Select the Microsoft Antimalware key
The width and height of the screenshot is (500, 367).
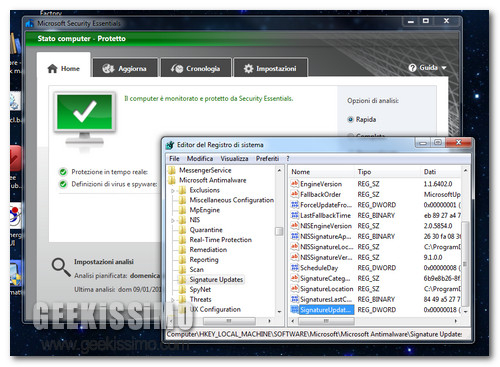click(x=213, y=180)
